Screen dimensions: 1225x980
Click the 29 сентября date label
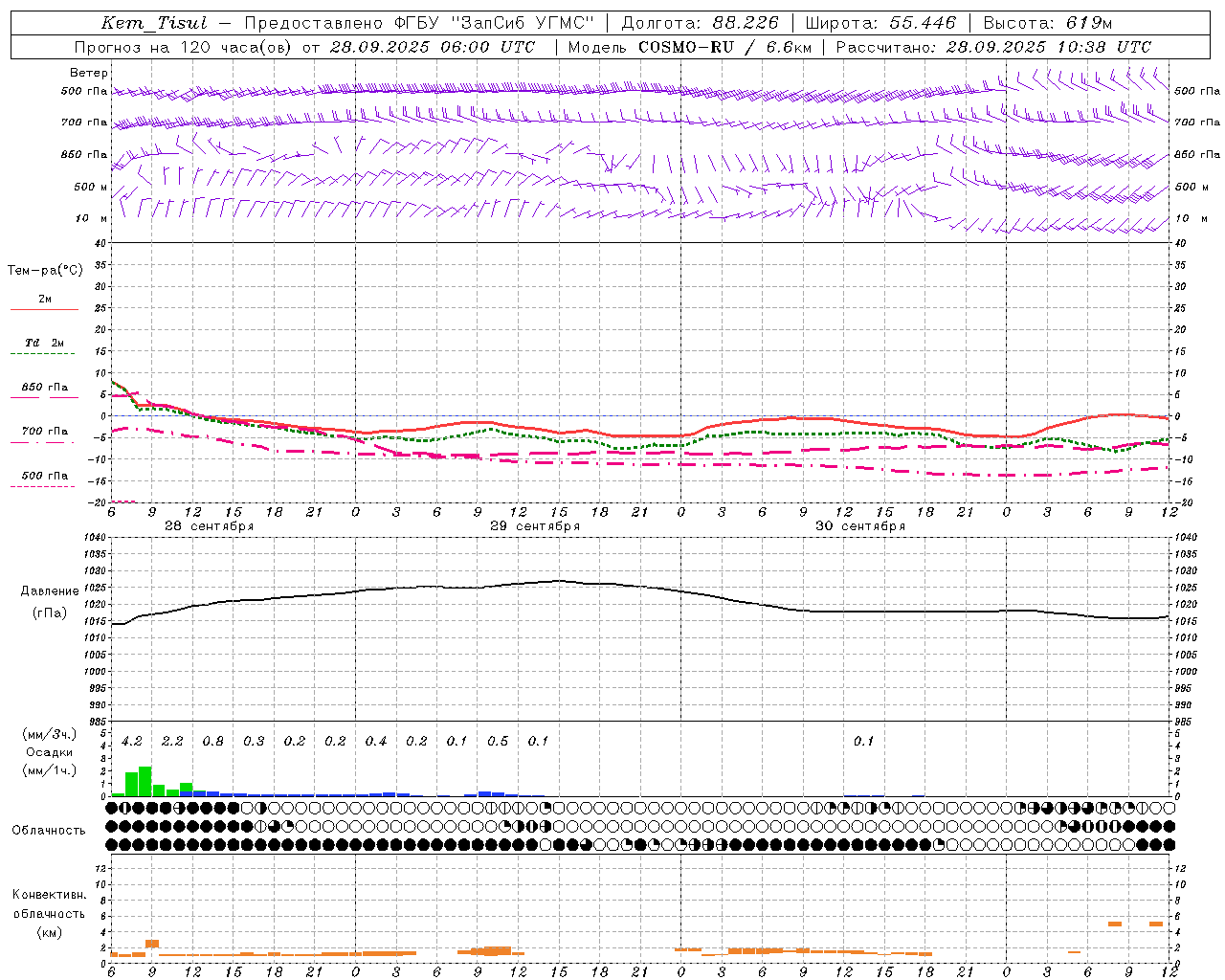tap(535, 526)
